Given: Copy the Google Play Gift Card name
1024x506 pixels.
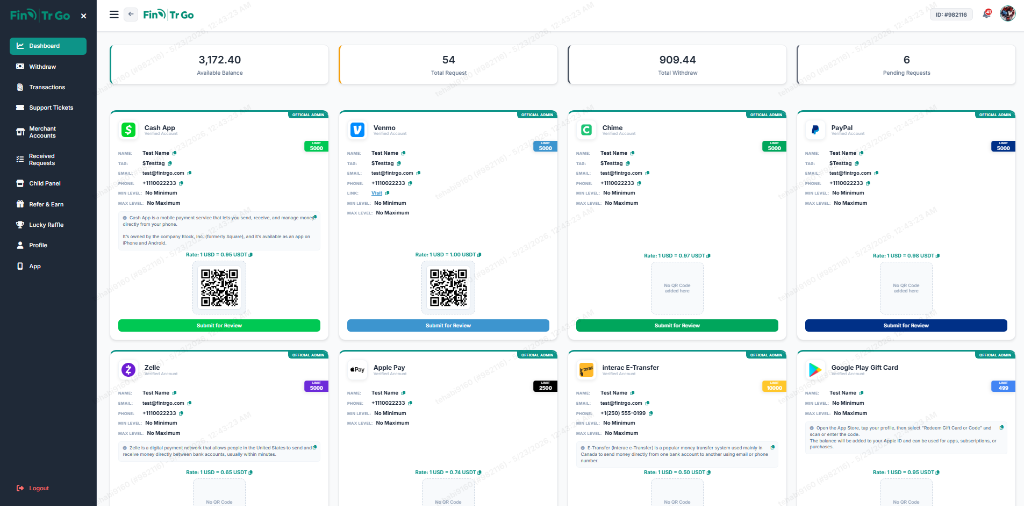Looking at the screenshot, I should click(x=861, y=393).
